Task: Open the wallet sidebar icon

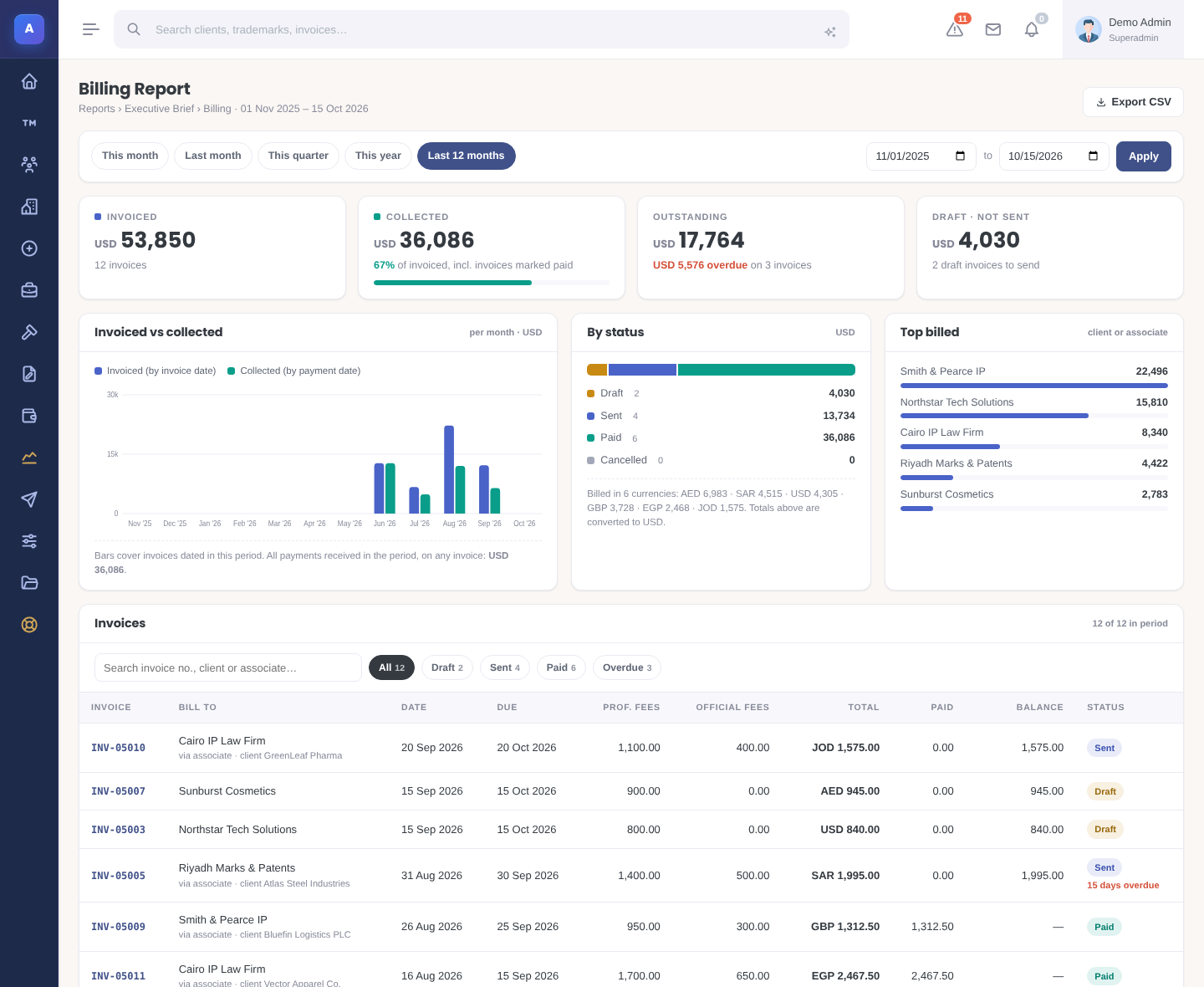Action: pos(29,416)
